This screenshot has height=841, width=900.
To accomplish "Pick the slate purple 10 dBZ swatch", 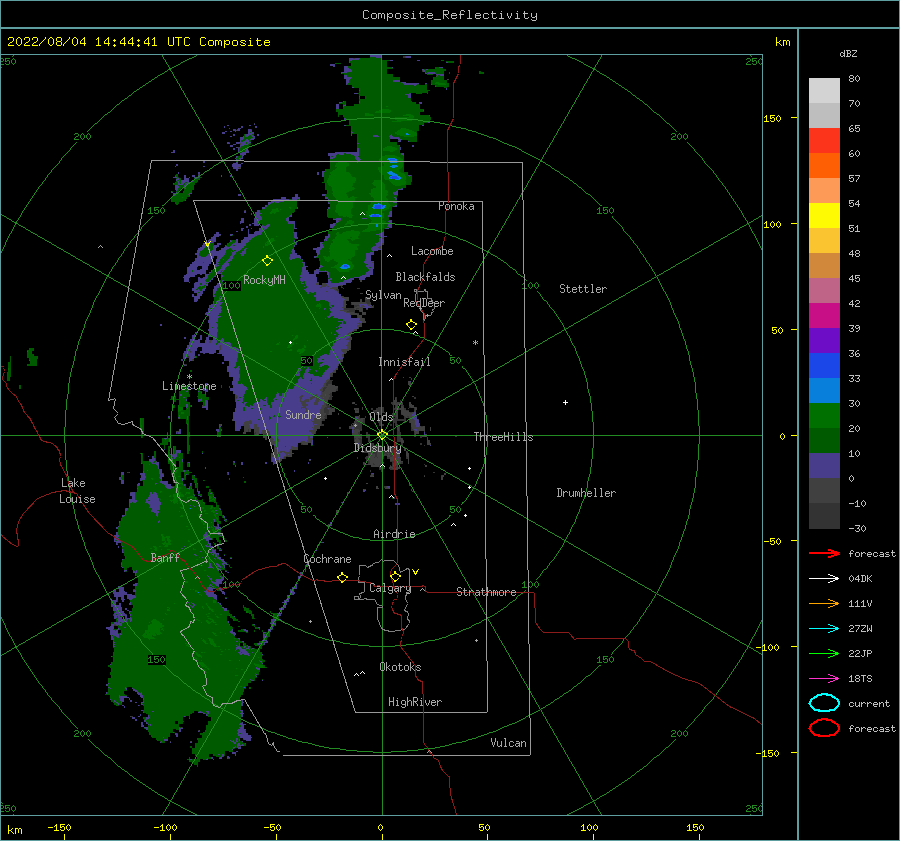I will [x=824, y=466].
